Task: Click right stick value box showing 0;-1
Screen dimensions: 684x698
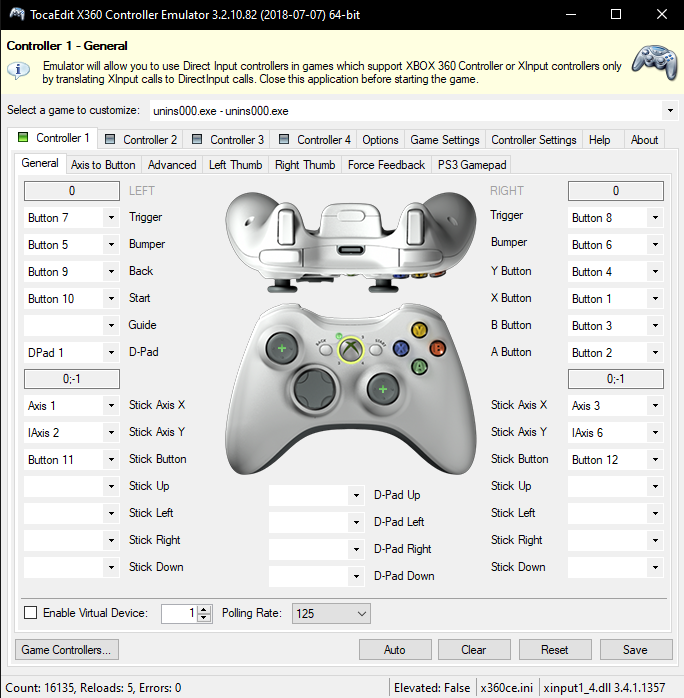Action: coord(615,379)
